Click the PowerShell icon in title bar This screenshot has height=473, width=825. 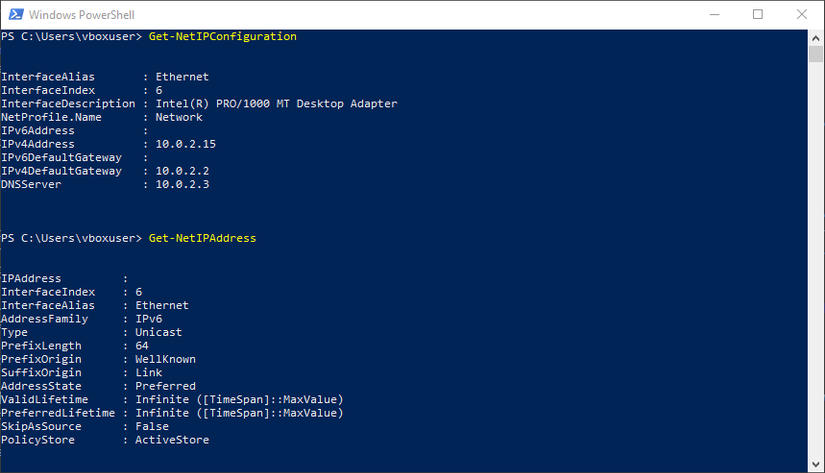pyautogui.click(x=13, y=14)
